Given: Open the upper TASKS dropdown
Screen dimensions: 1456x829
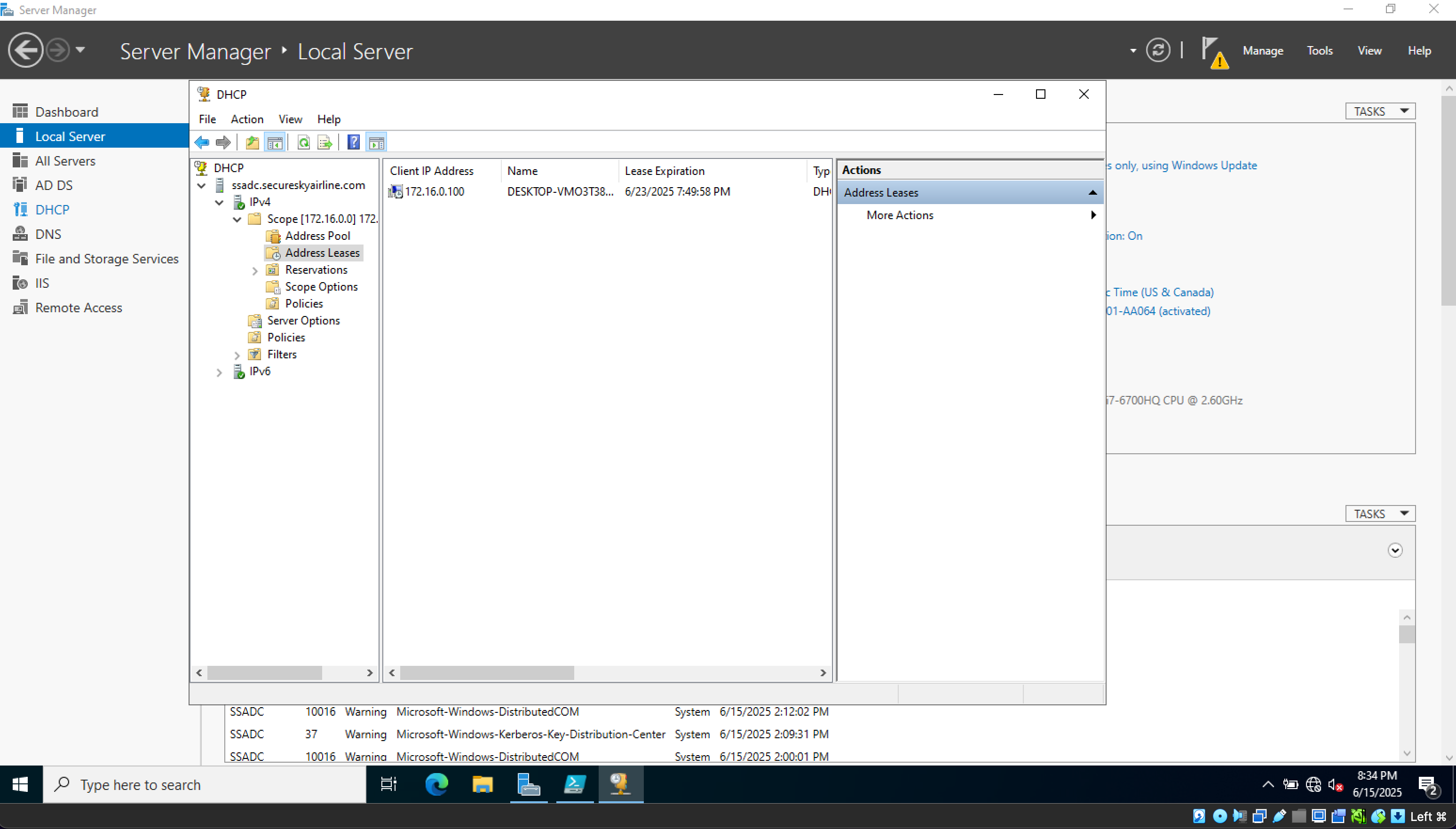Looking at the screenshot, I should tap(1380, 111).
